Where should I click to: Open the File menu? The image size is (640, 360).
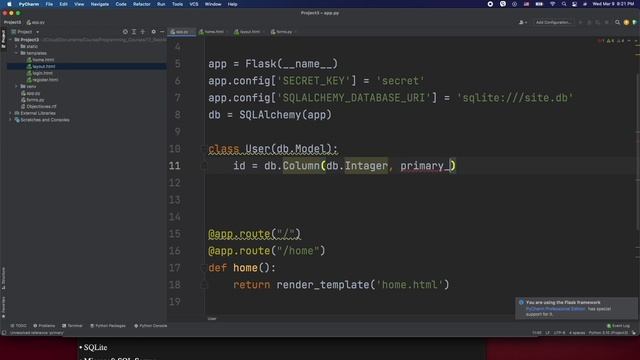coord(49,4)
